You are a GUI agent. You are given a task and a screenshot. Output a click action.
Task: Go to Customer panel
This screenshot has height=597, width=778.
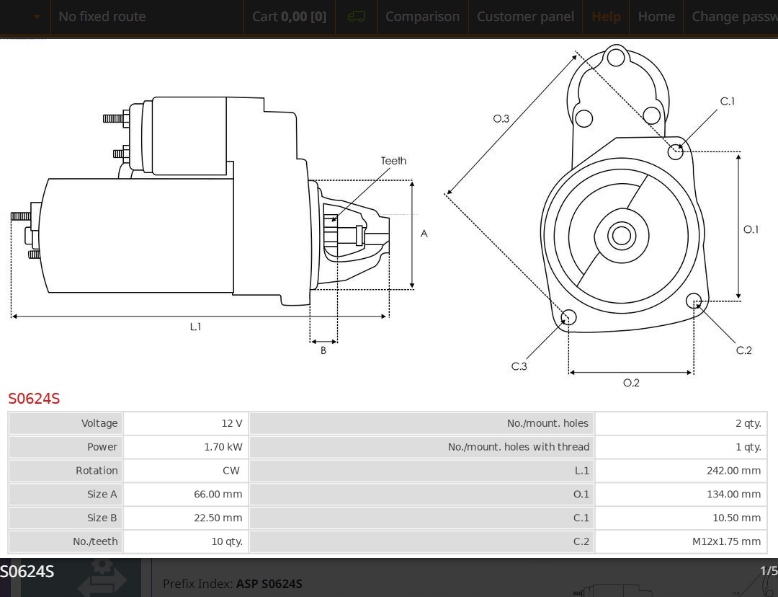(x=525, y=17)
